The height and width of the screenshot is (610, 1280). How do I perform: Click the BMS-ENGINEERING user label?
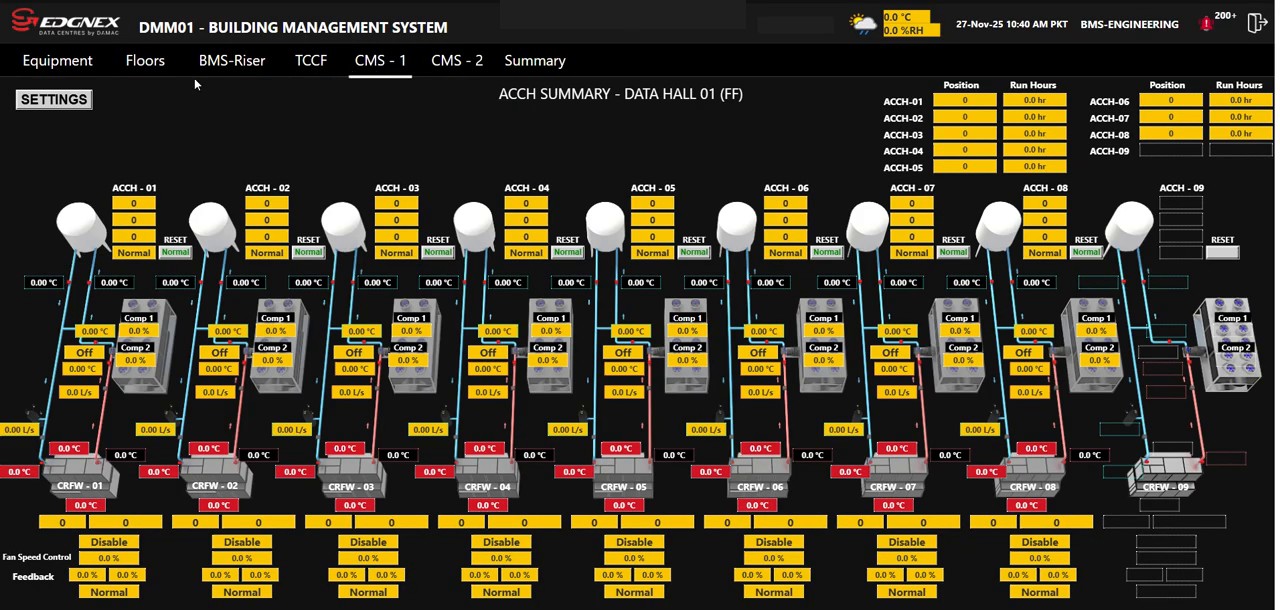point(1129,24)
